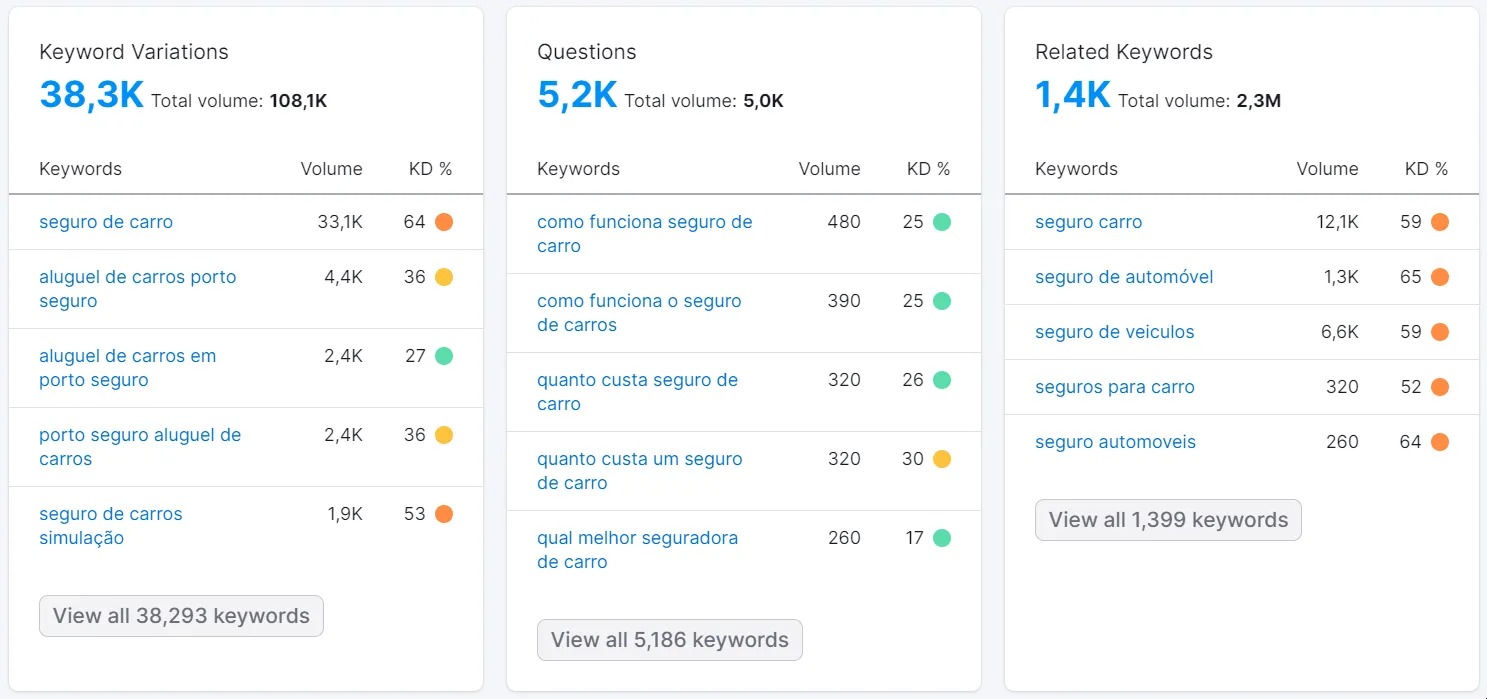Screen dimensions: 1487x699
Task: Click orange KD dot for 'seguros para carro'
Action: tap(1440, 387)
